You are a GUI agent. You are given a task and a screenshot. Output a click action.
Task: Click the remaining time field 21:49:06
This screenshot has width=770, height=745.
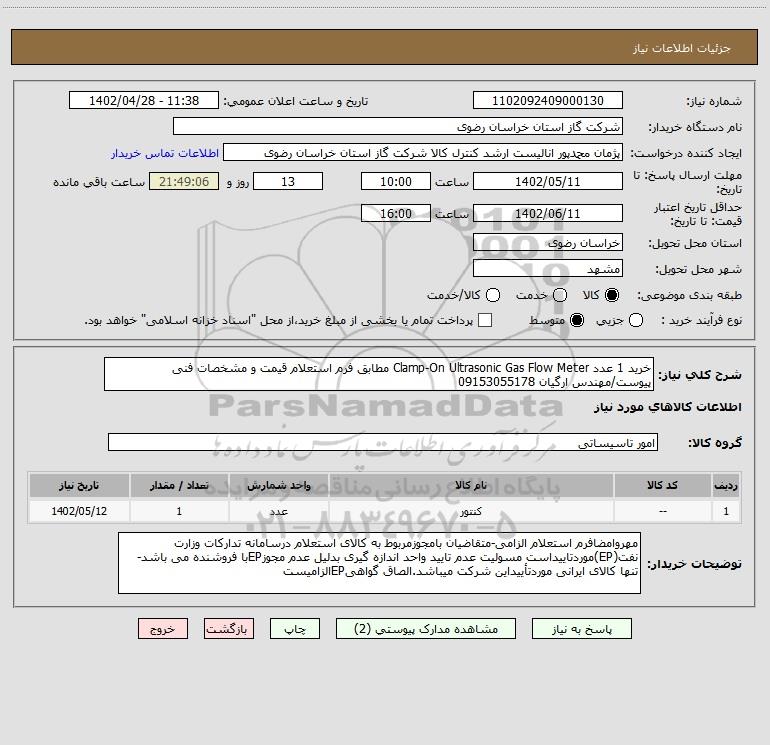pyautogui.click(x=184, y=181)
